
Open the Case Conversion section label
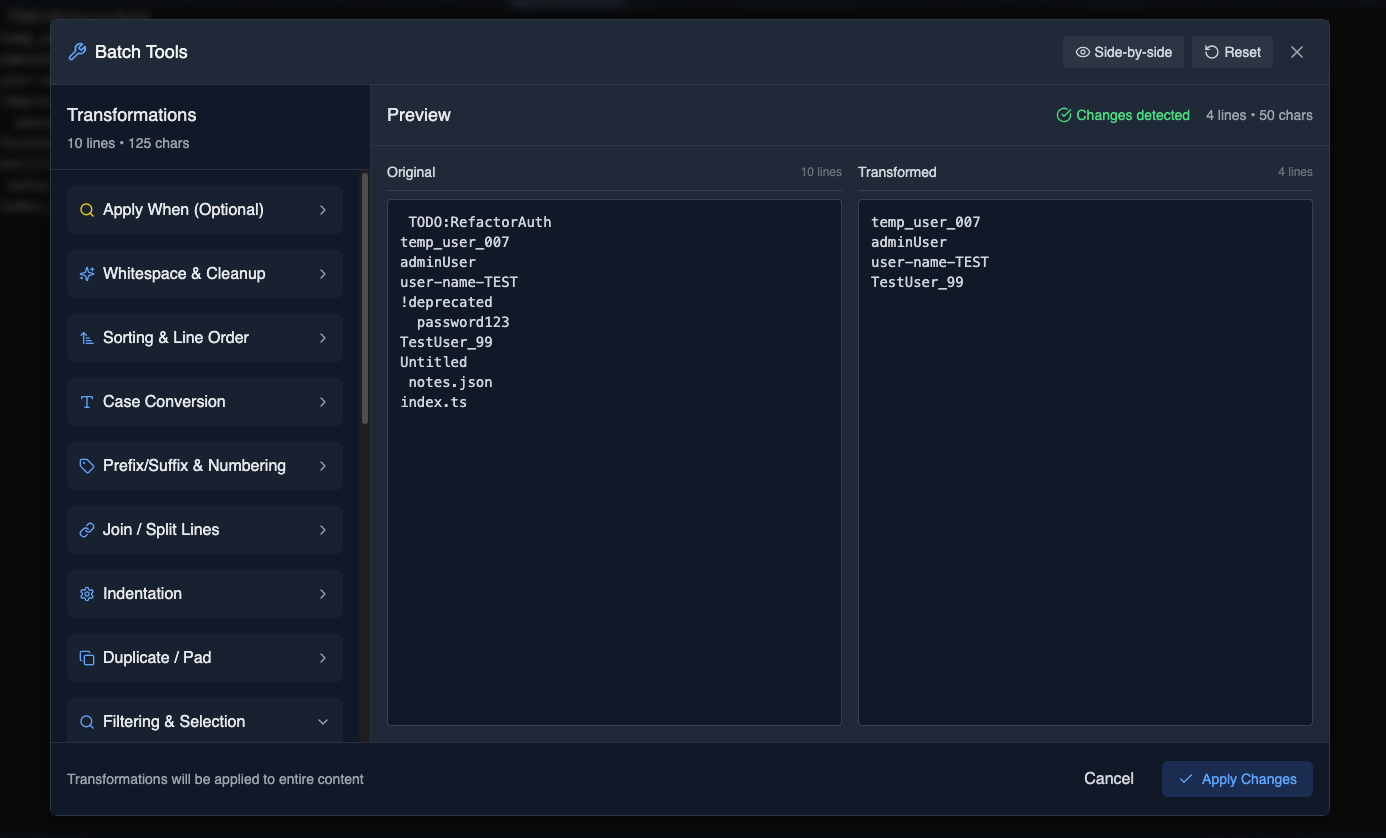click(164, 402)
